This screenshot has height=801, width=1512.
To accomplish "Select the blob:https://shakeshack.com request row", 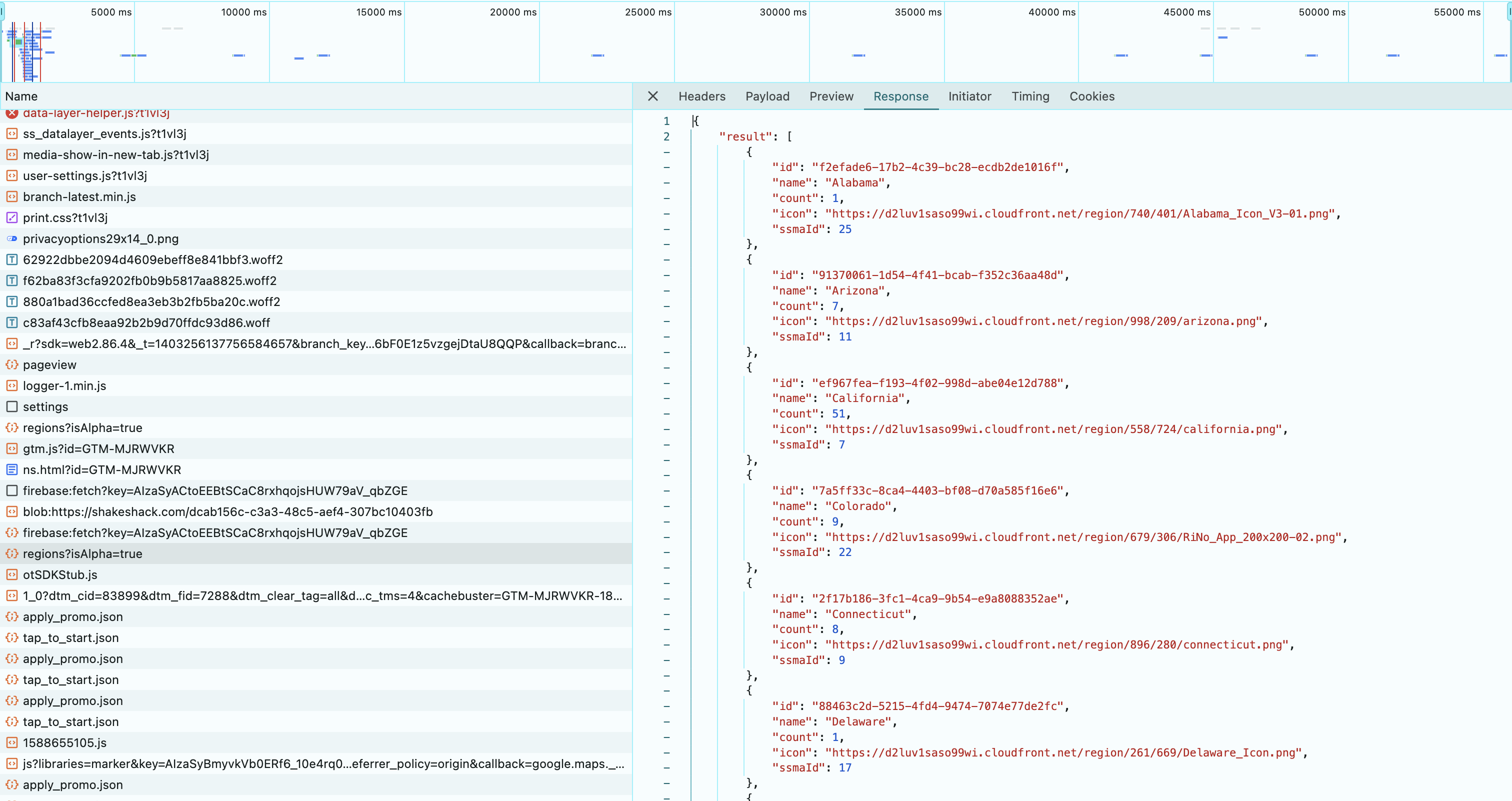I will point(227,511).
